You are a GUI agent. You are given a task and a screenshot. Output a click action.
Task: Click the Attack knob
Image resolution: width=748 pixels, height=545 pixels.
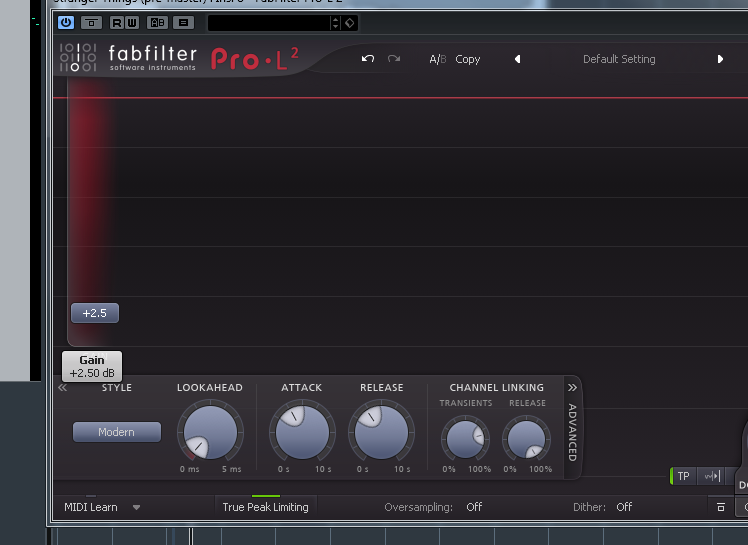[301, 432]
